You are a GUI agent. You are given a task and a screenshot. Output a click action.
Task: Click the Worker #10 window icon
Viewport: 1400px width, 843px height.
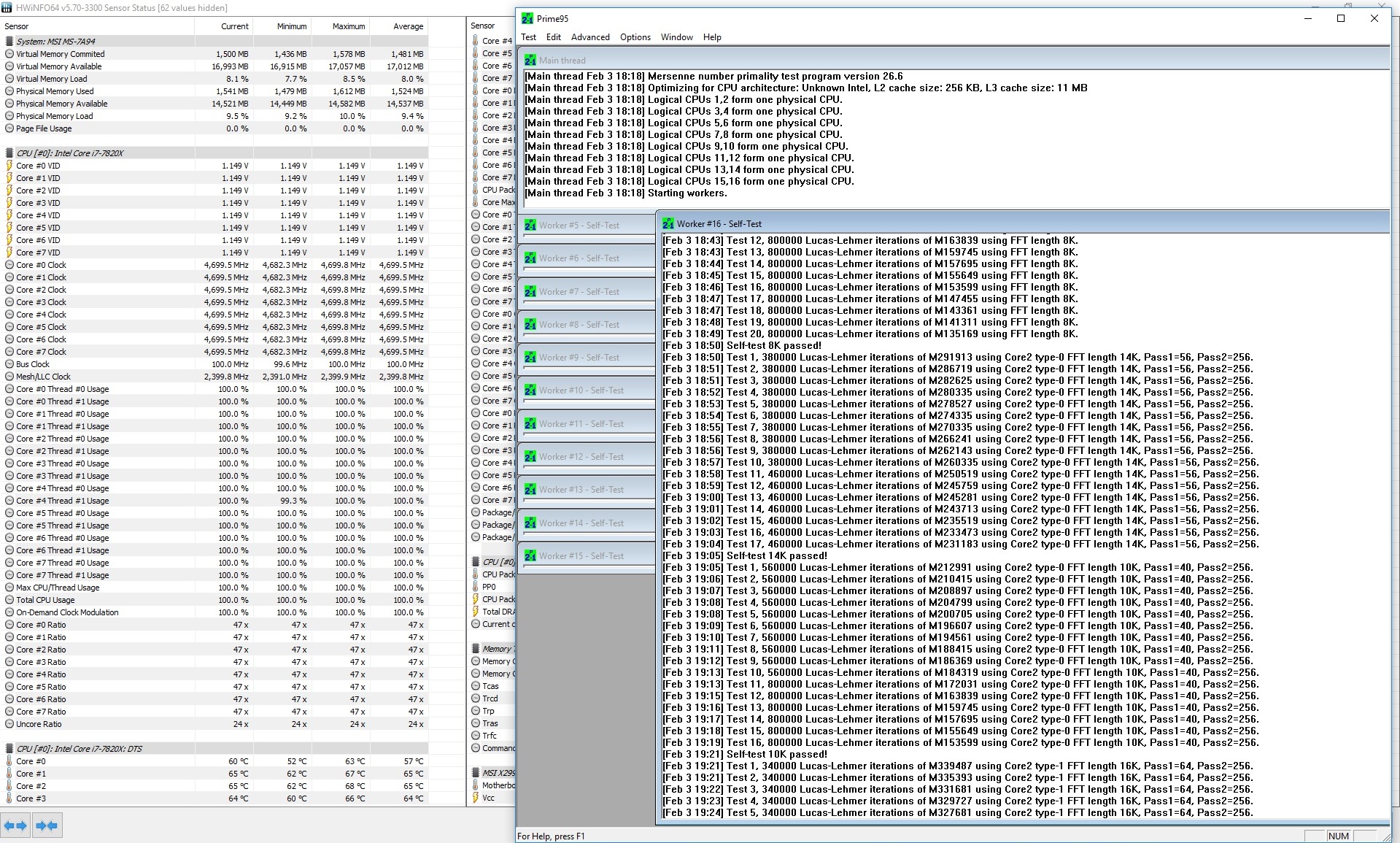[530, 390]
